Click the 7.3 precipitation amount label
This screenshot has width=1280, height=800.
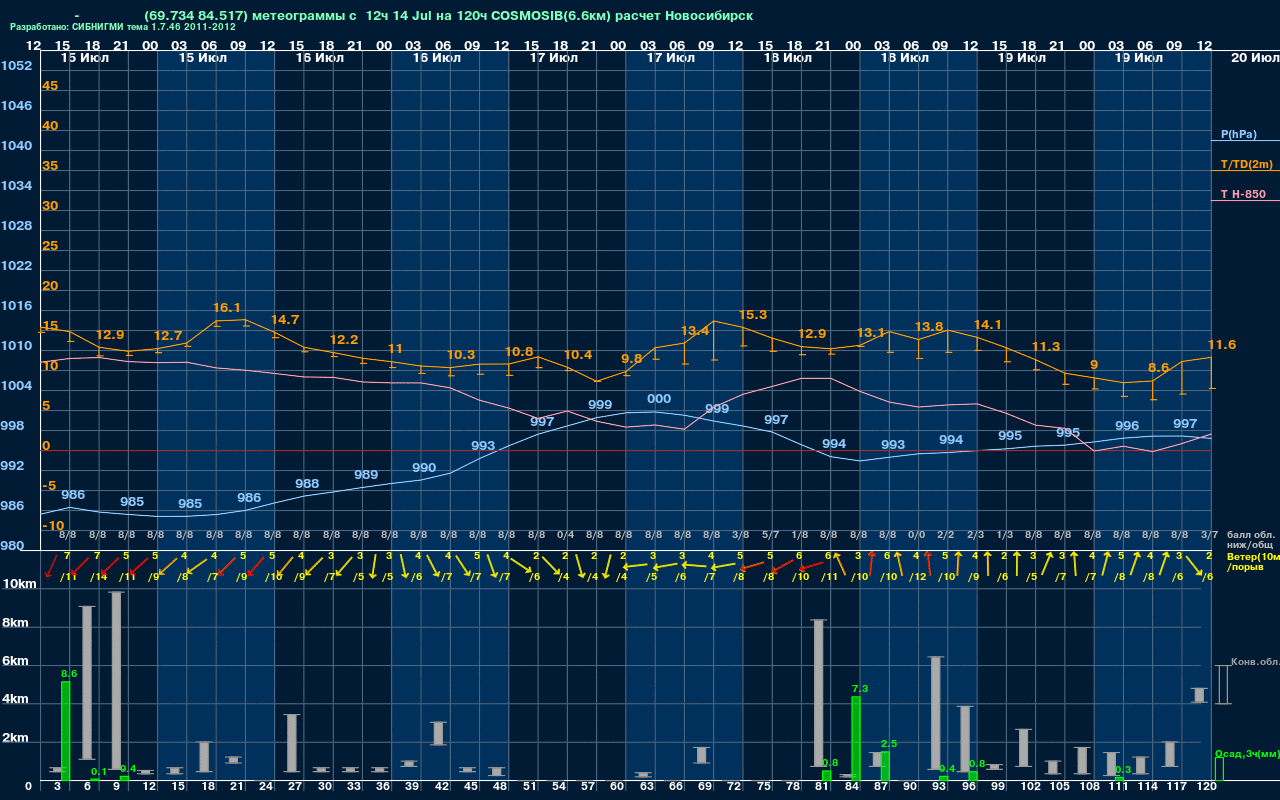(860, 690)
